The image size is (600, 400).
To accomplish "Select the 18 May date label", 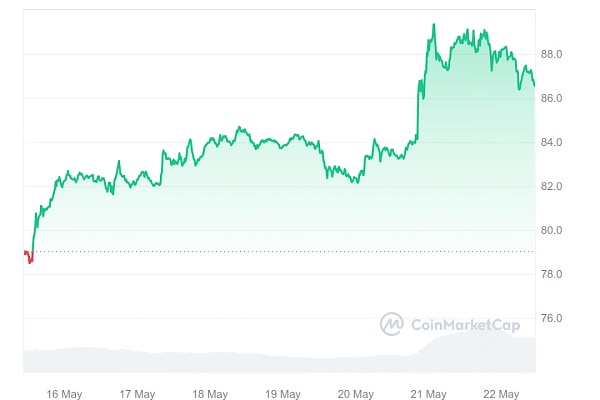I will (210, 393).
